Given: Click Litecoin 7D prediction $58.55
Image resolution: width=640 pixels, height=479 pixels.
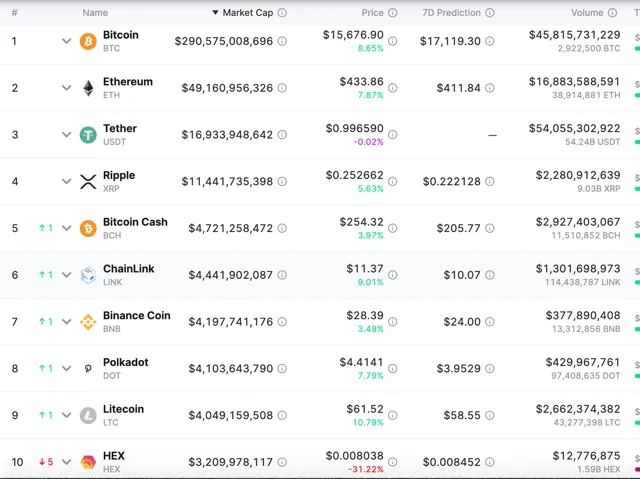Looking at the screenshot, I should coord(462,415).
